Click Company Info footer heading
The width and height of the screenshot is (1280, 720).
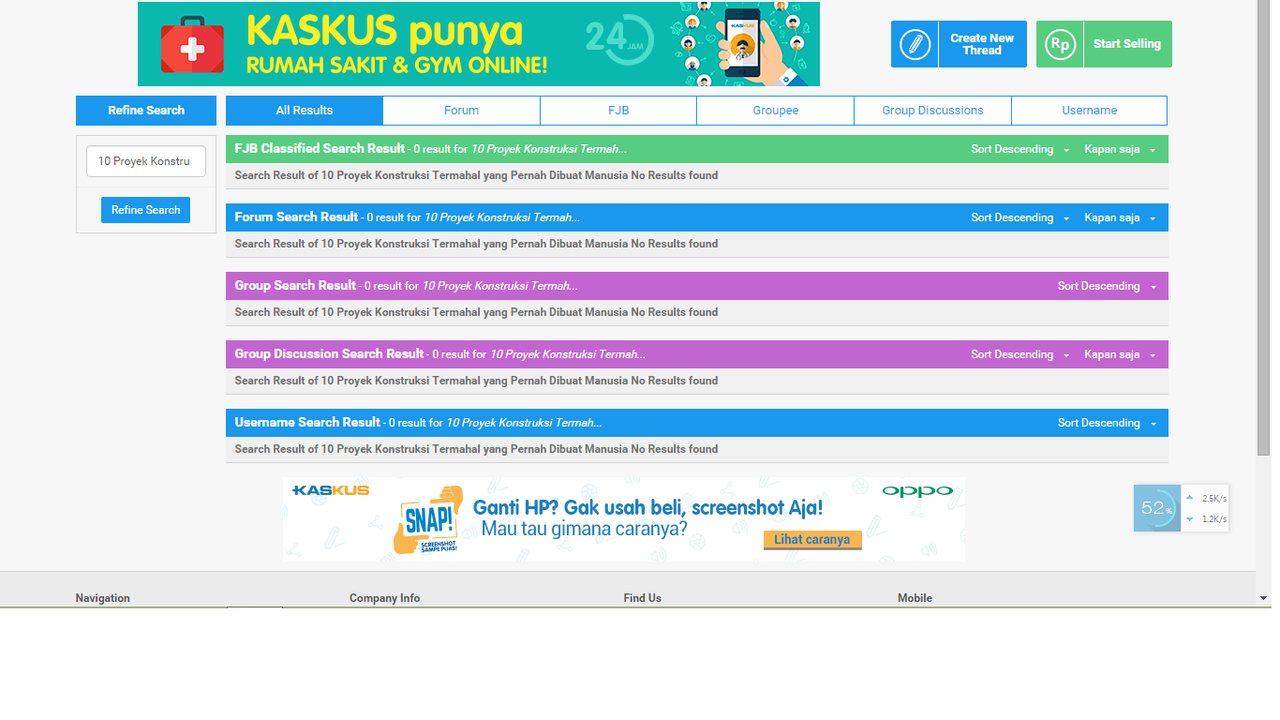[x=385, y=598]
